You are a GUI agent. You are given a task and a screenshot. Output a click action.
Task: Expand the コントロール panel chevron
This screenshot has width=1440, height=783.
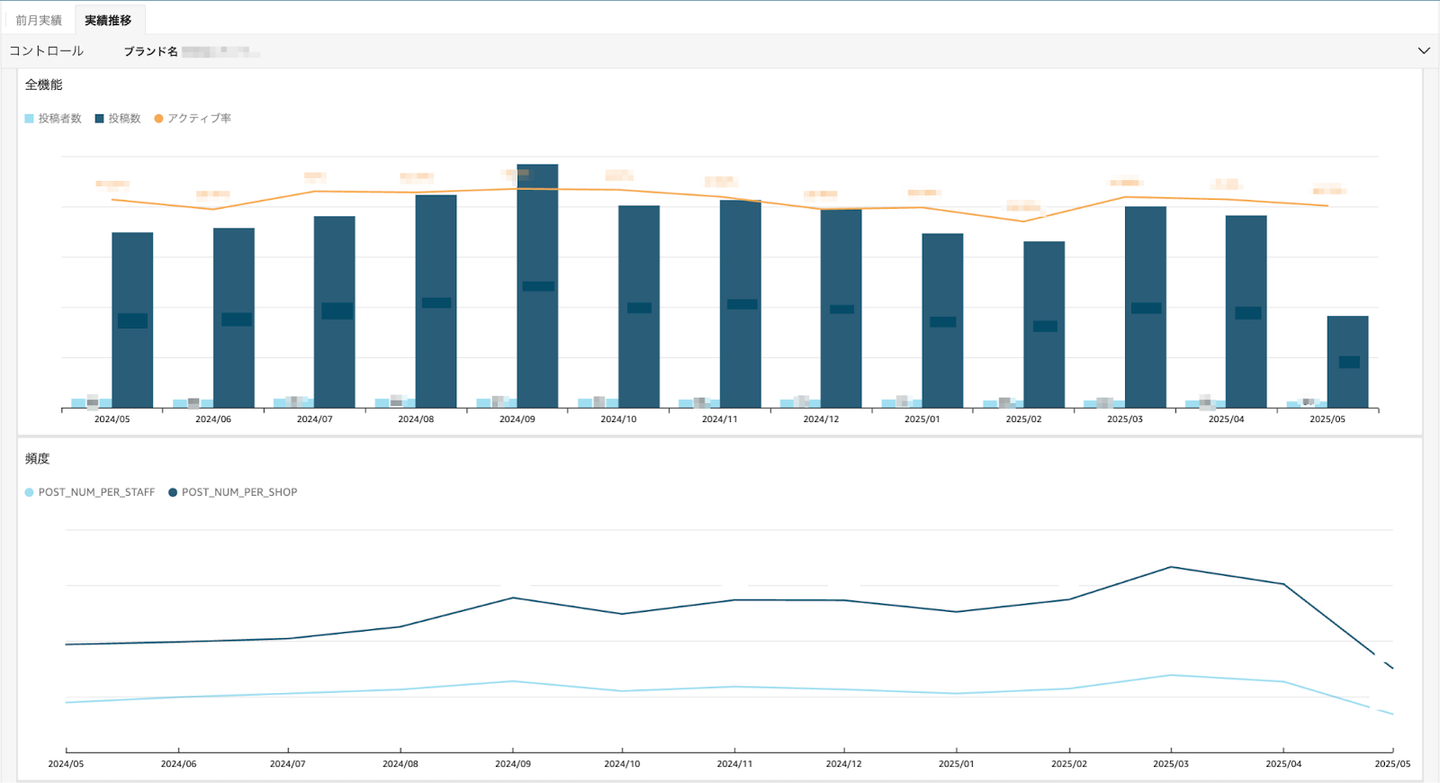pyautogui.click(x=1424, y=50)
